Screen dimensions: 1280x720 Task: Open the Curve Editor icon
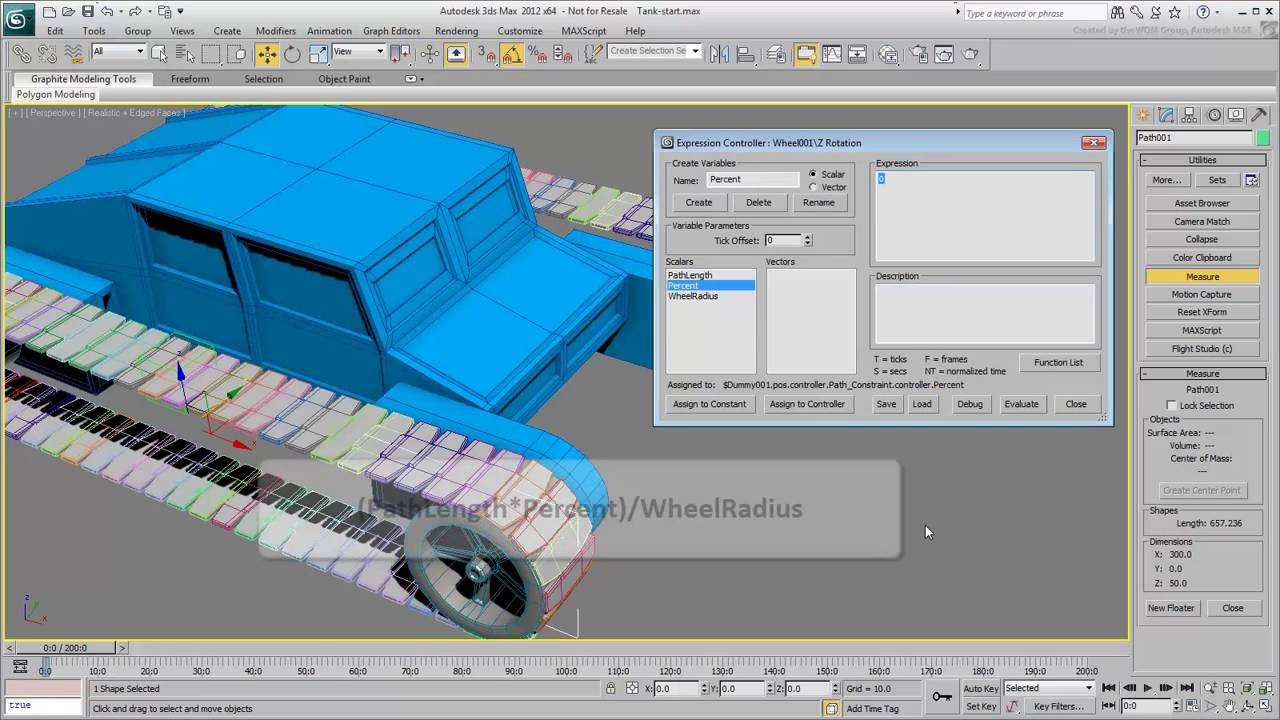point(831,53)
